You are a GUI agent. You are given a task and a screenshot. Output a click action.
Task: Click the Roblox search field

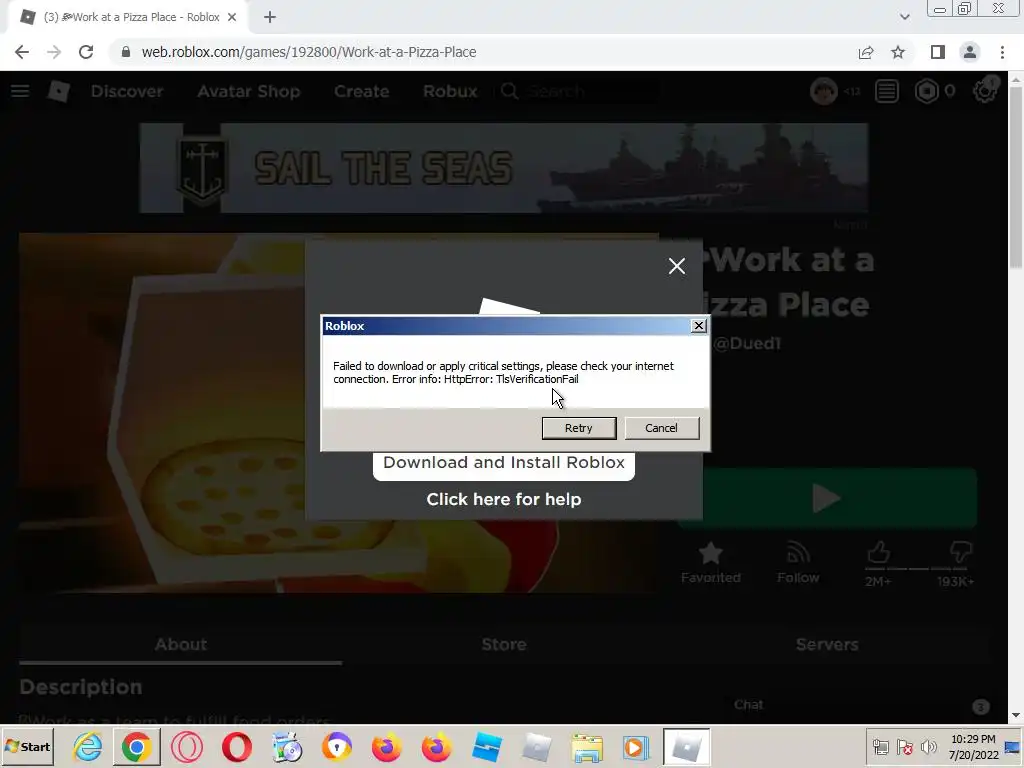579,91
